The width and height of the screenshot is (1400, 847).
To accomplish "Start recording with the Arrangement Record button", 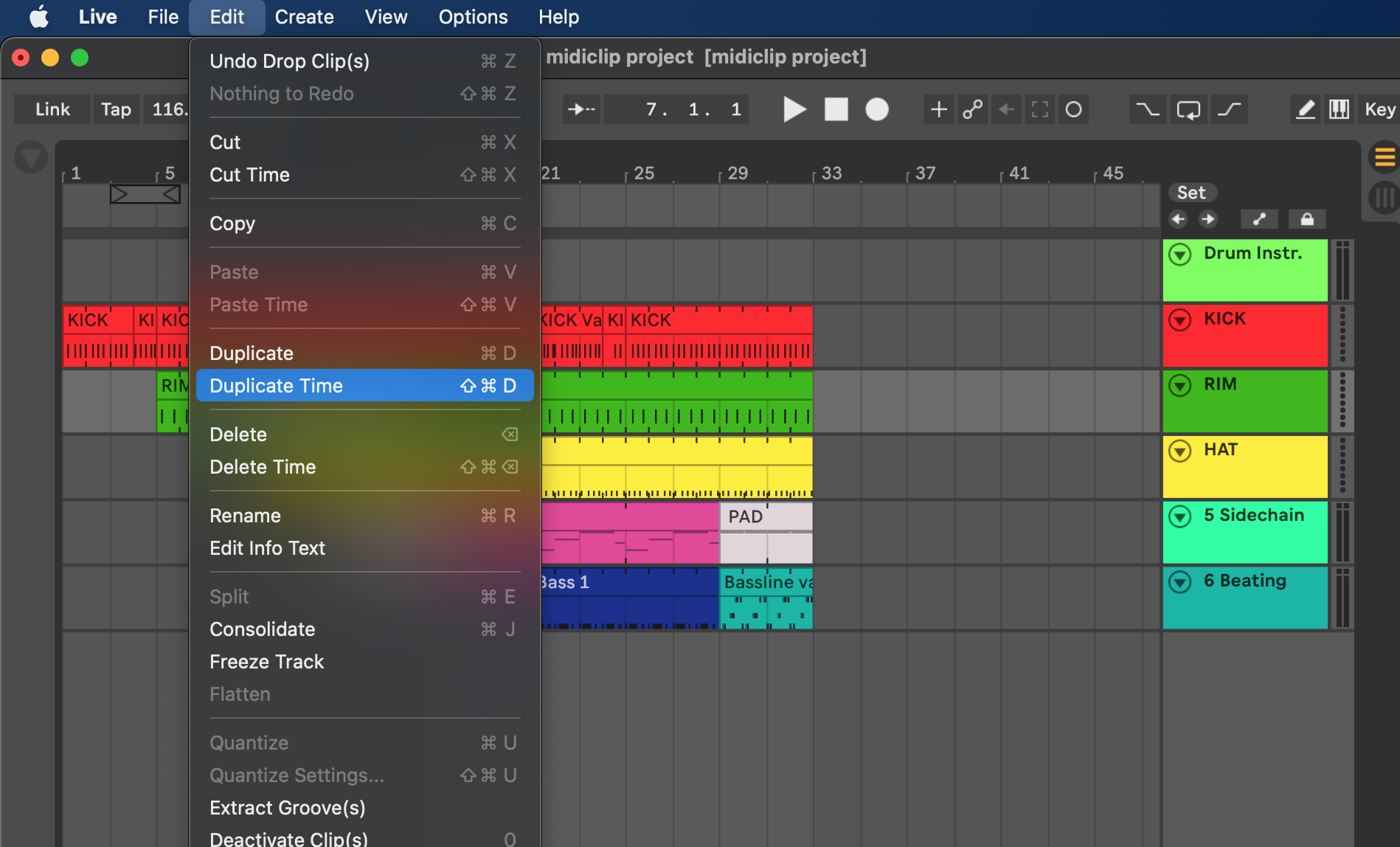I will [876, 110].
